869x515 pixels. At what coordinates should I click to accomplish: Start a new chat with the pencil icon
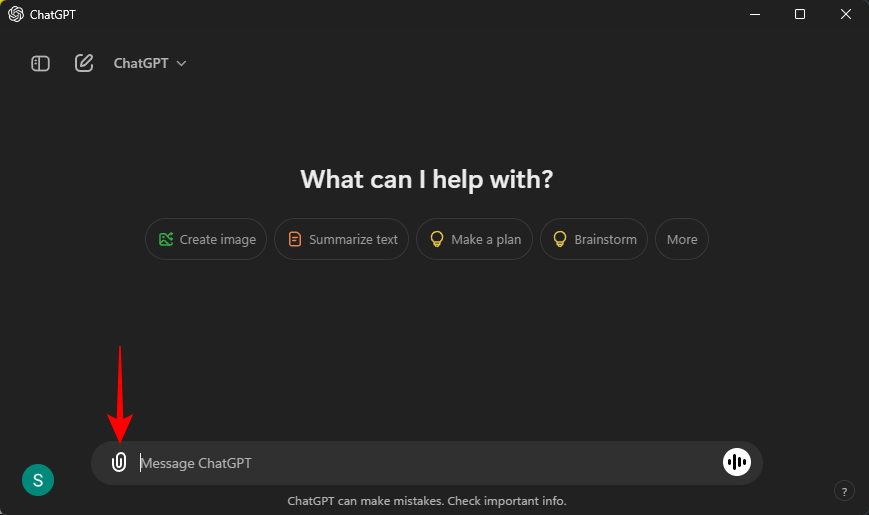(84, 63)
